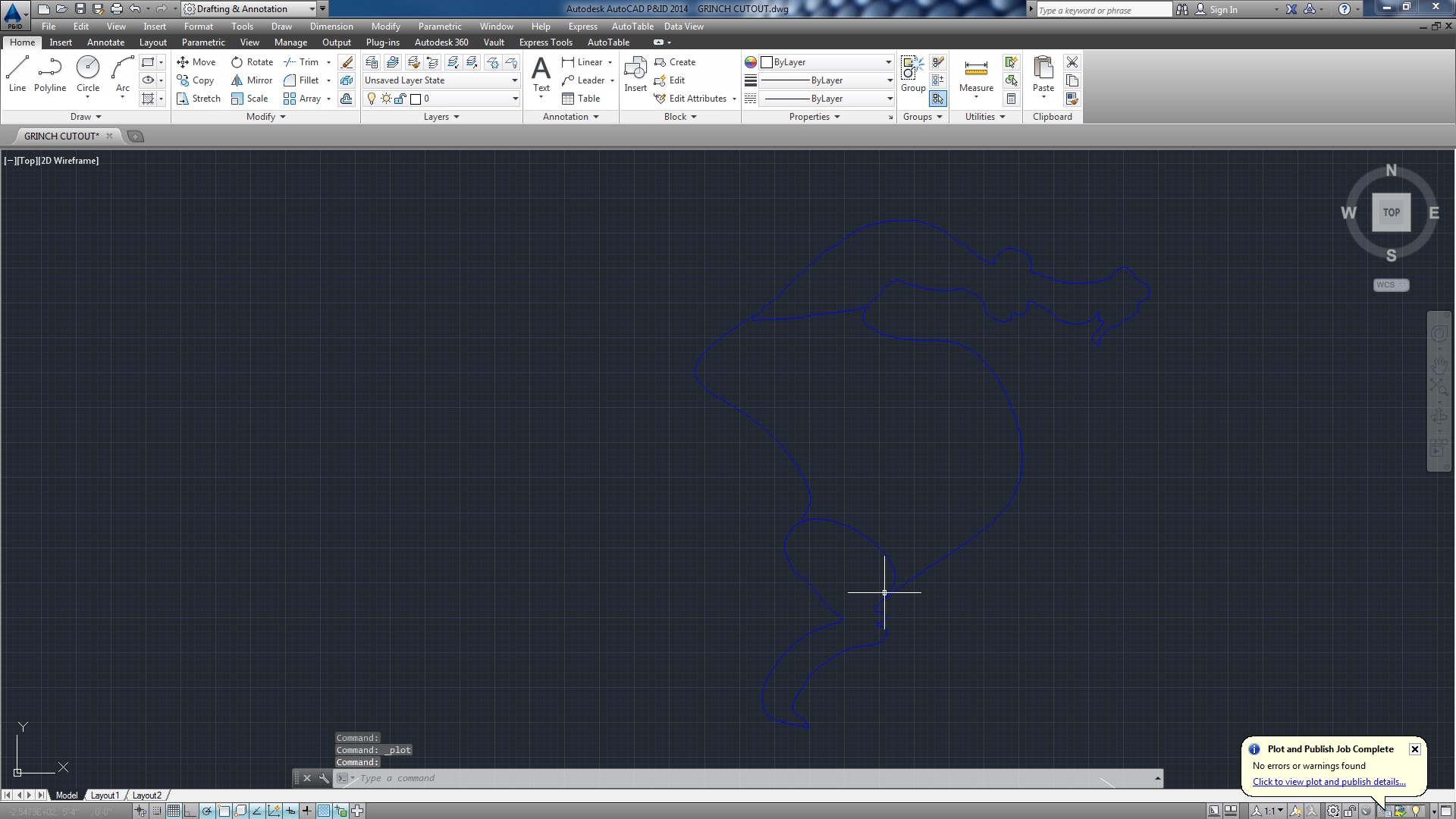Toggle Dynamic Input in status bar
The width and height of the screenshot is (1456, 819).
290,811
